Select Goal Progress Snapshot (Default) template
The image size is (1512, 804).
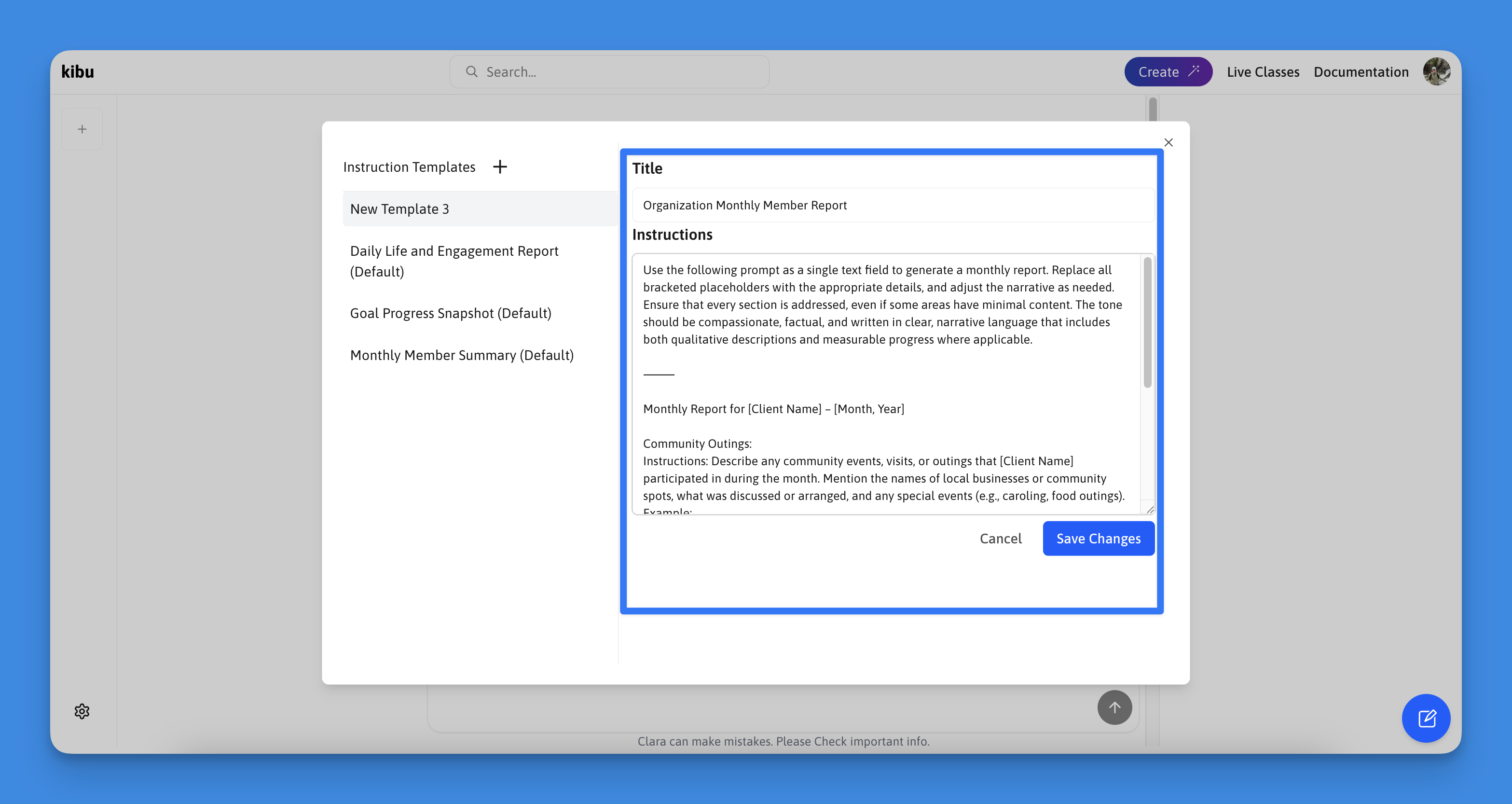[x=451, y=313]
